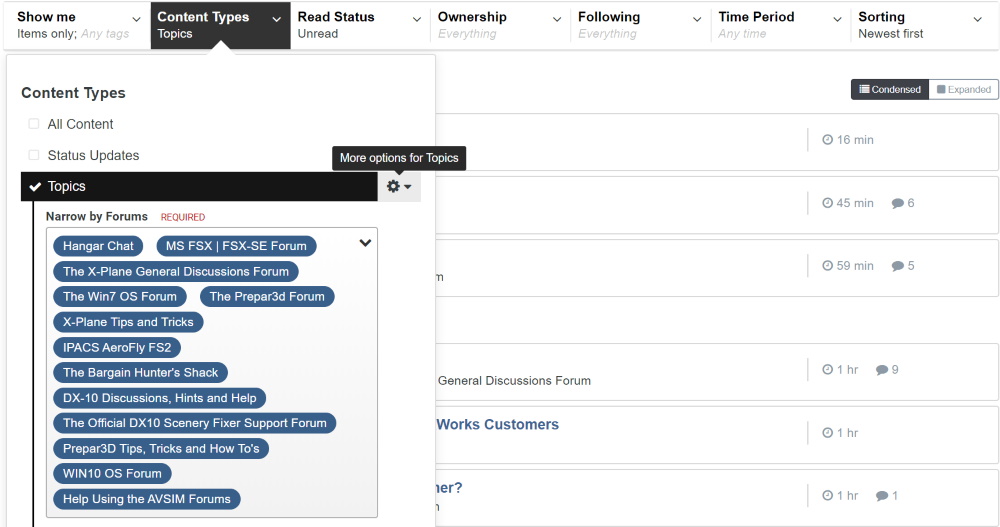
Task: Open the Content Types filter dropdown
Action: 220,25
